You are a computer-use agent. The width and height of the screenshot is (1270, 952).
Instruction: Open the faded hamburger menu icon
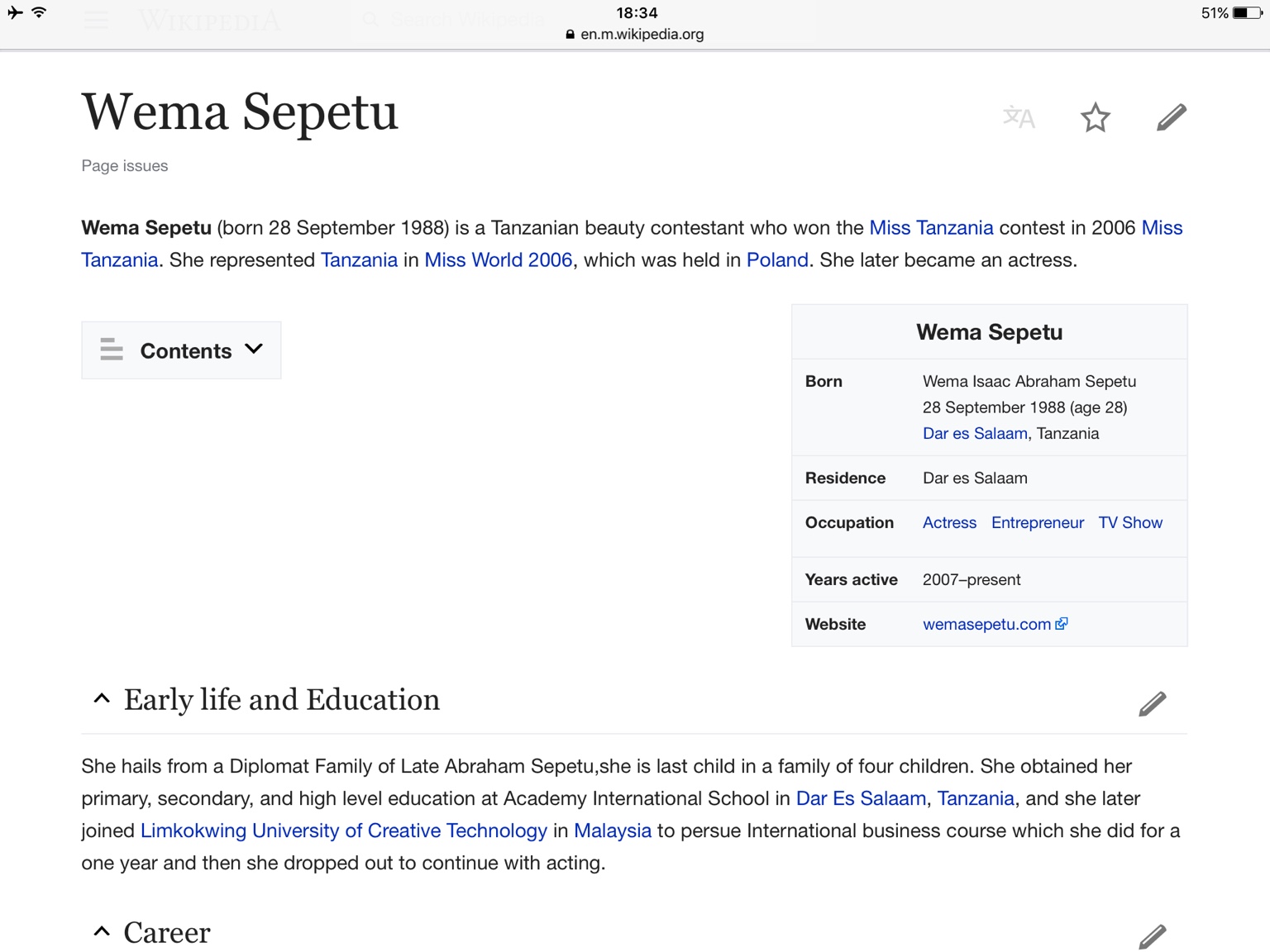click(x=97, y=21)
